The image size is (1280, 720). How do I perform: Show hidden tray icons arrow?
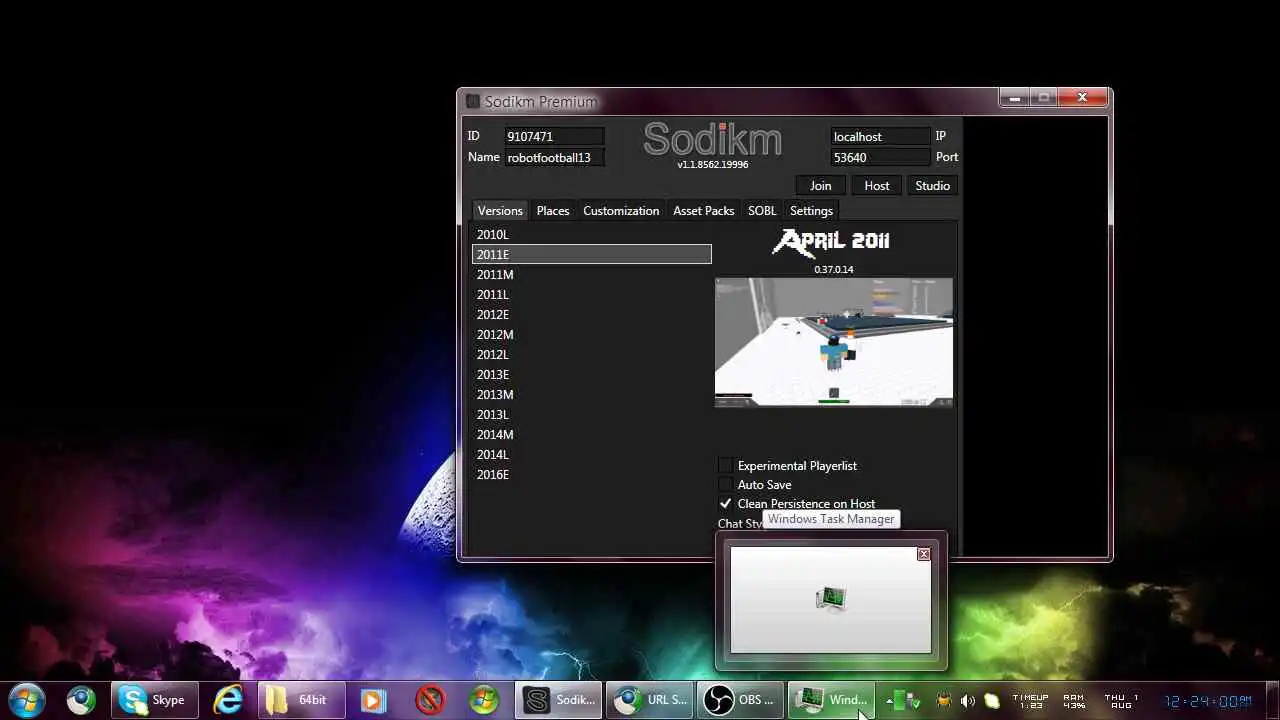pyautogui.click(x=889, y=700)
